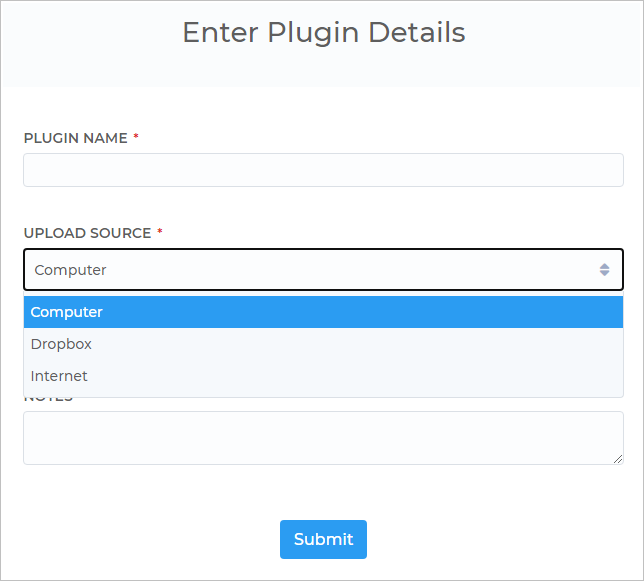Select the highlighted Computer option
The width and height of the screenshot is (644, 581).
click(x=323, y=312)
